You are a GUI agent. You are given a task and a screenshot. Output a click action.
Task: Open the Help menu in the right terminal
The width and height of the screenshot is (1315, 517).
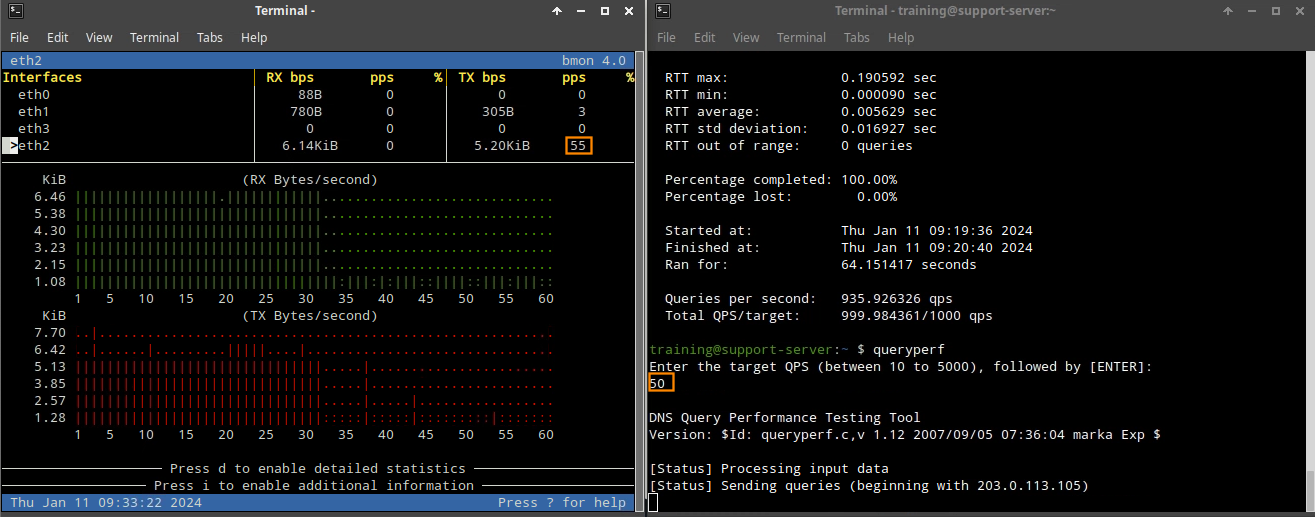point(900,37)
